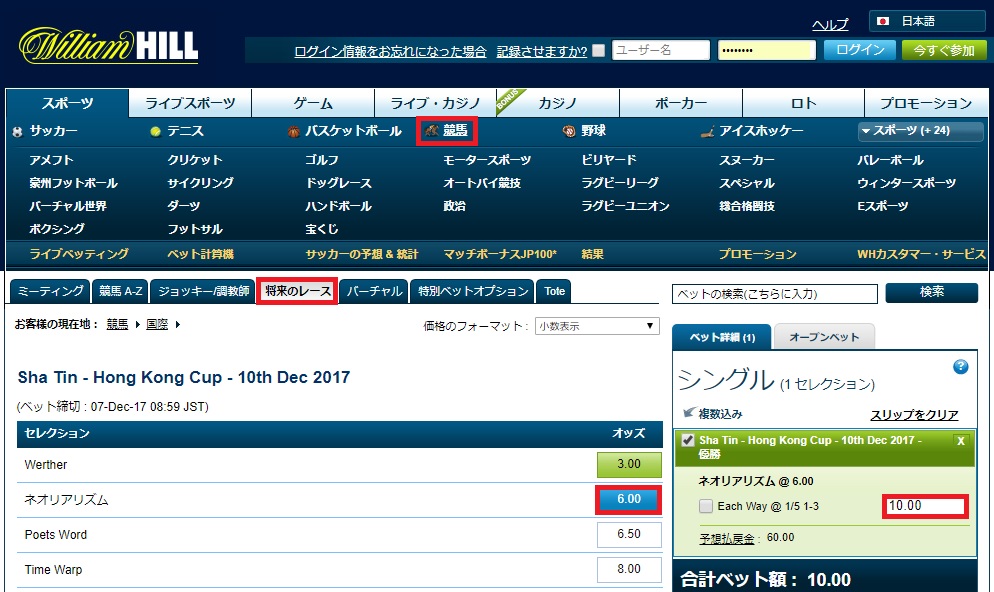This screenshot has height=592, width=994.
Task: Switch to オープンベット tab
Action: click(x=824, y=337)
